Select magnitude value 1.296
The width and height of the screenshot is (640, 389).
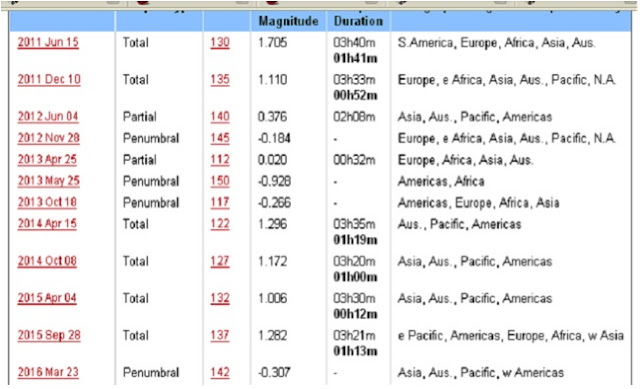tap(273, 224)
